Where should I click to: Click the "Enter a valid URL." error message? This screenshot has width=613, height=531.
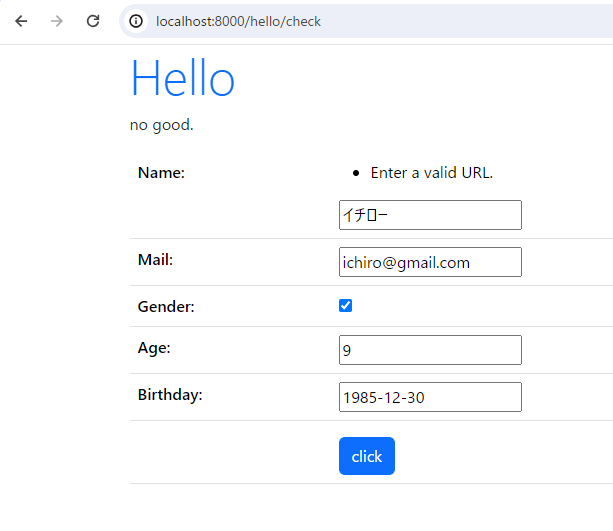click(432, 172)
